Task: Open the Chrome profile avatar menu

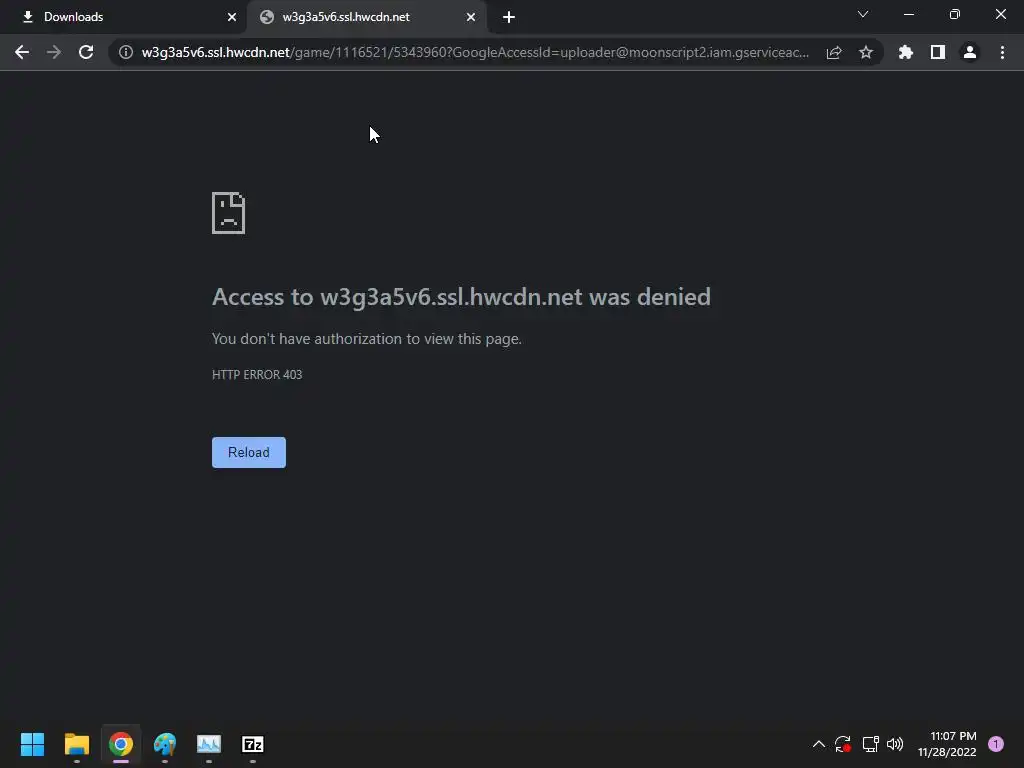Action: [x=970, y=52]
